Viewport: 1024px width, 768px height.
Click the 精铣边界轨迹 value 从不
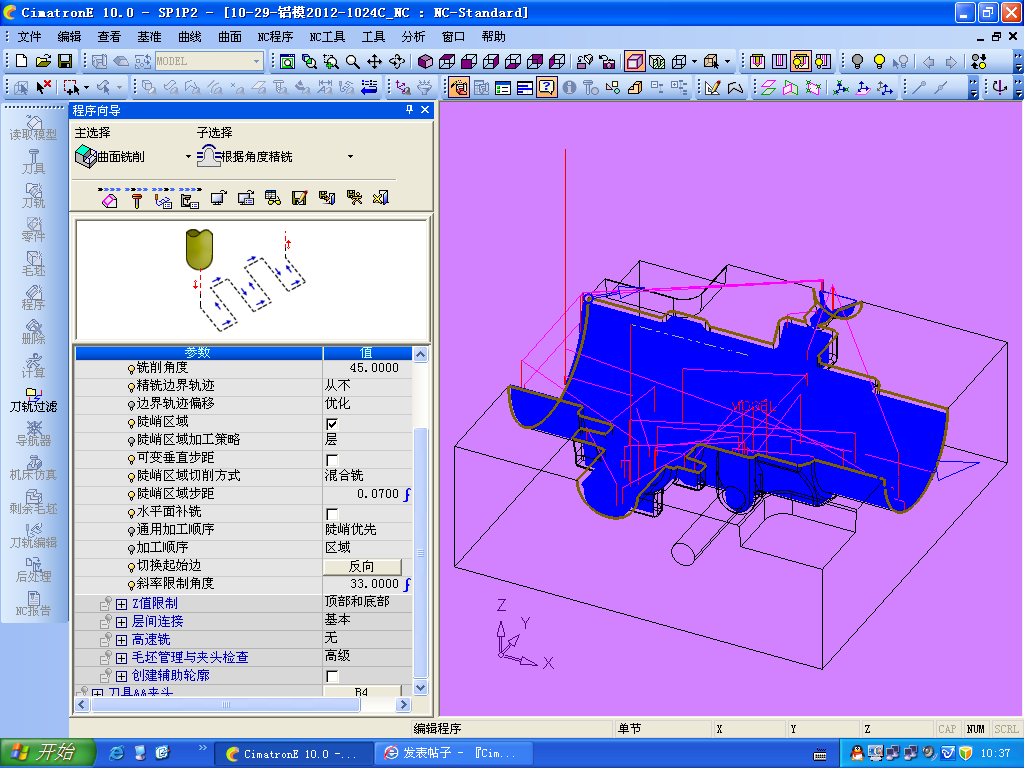368,386
